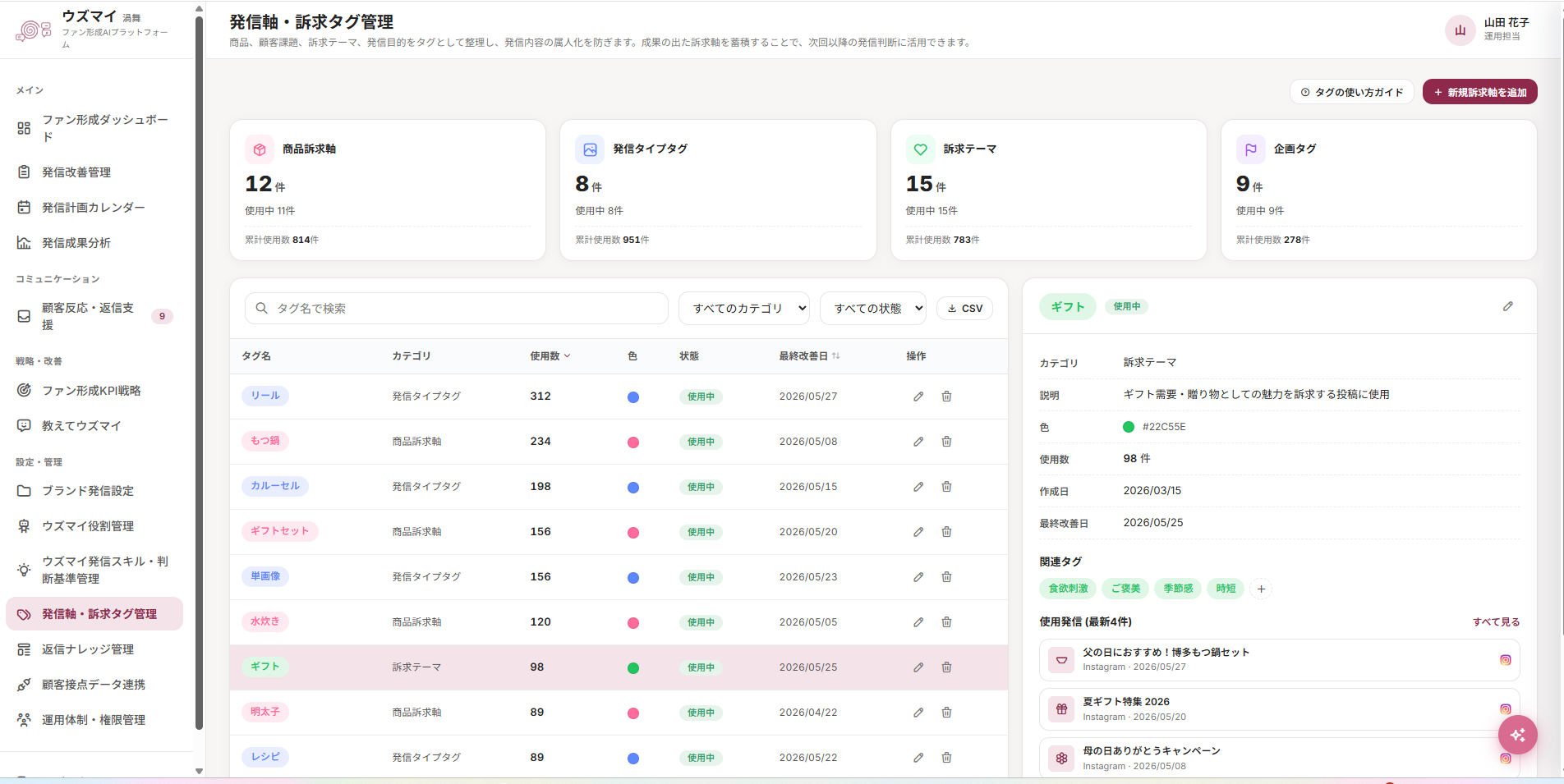Sort by 使用数 column header

[x=550, y=356]
